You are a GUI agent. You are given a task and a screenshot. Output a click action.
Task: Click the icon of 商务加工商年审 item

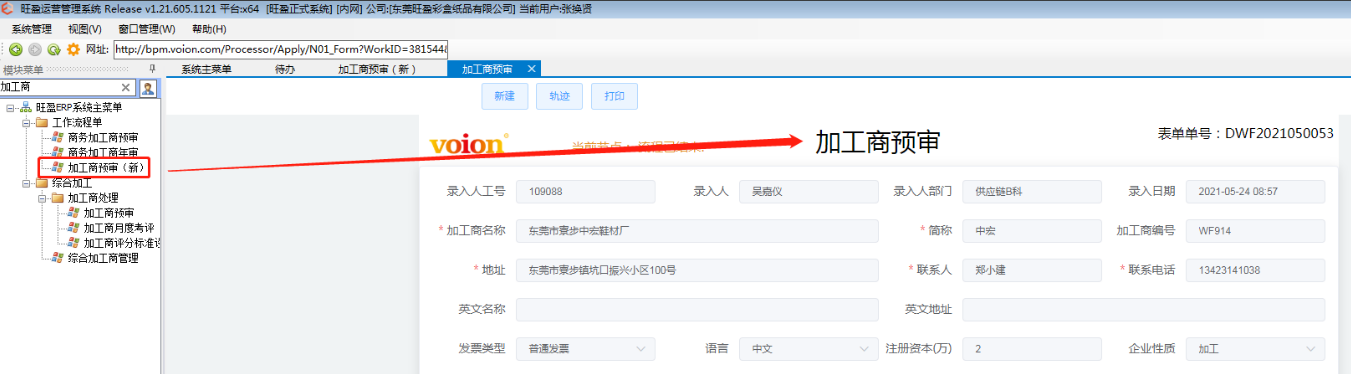tap(58, 153)
